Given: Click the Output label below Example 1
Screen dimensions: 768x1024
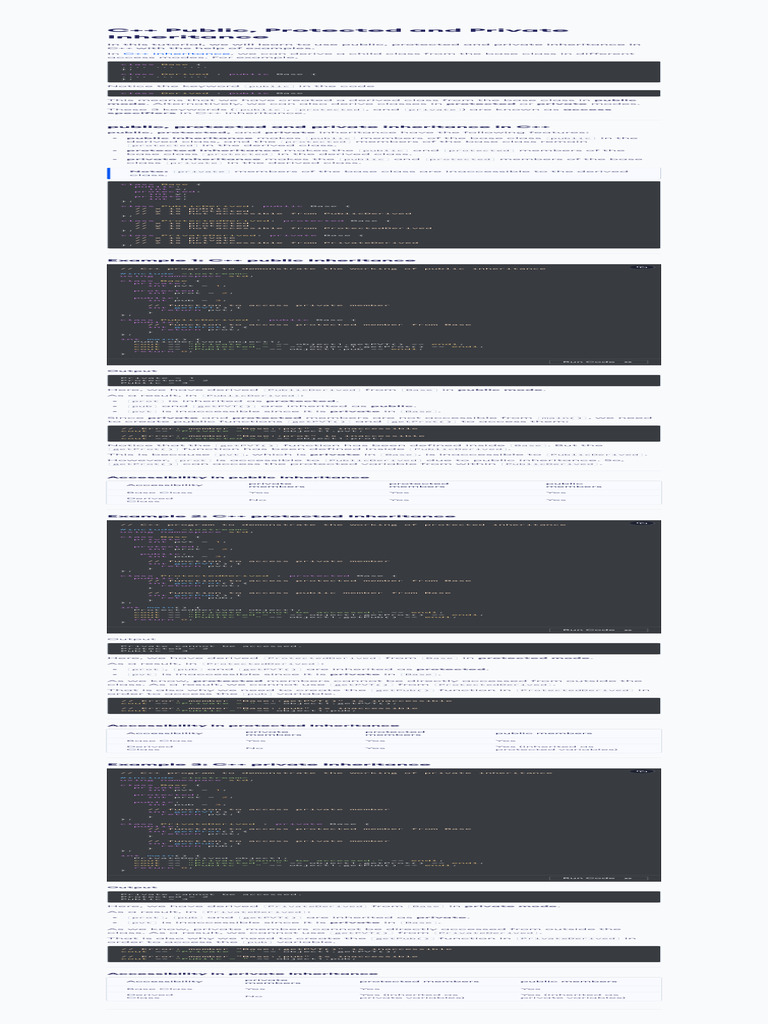Looking at the screenshot, I should 133,371.
